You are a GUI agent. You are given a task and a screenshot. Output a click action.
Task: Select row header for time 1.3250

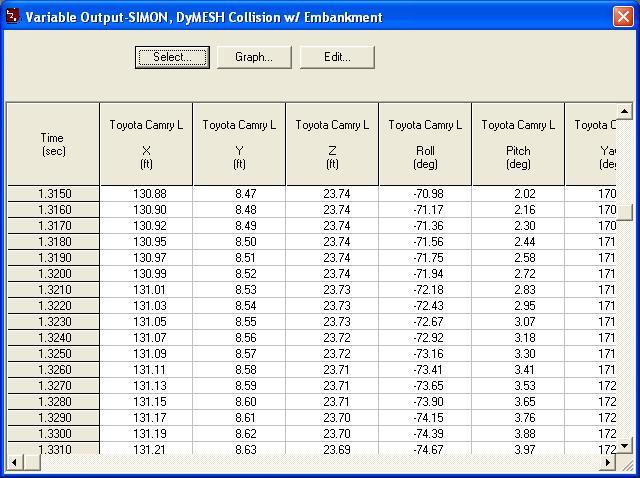[54, 354]
